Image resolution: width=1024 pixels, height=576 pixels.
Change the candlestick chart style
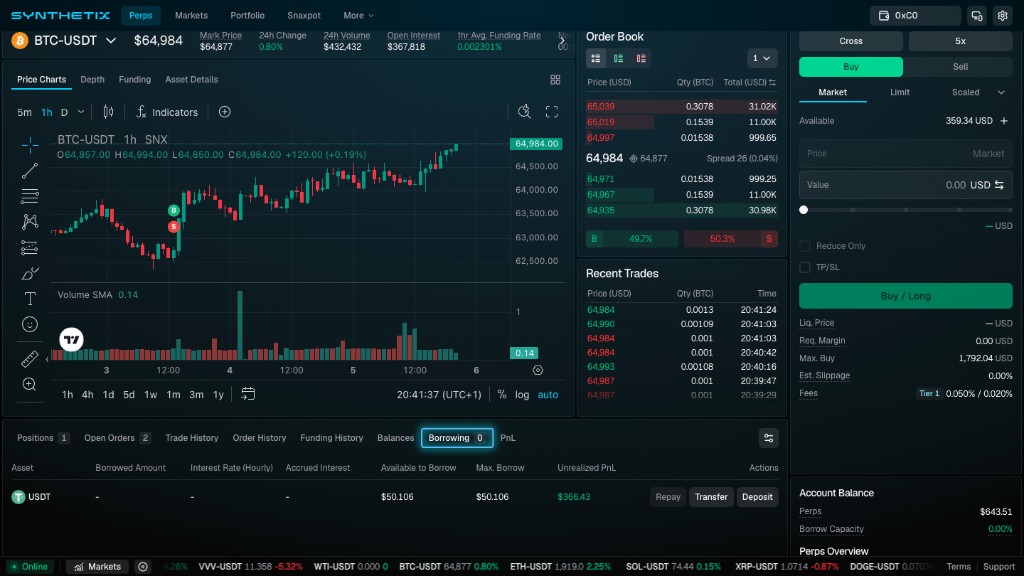click(108, 112)
